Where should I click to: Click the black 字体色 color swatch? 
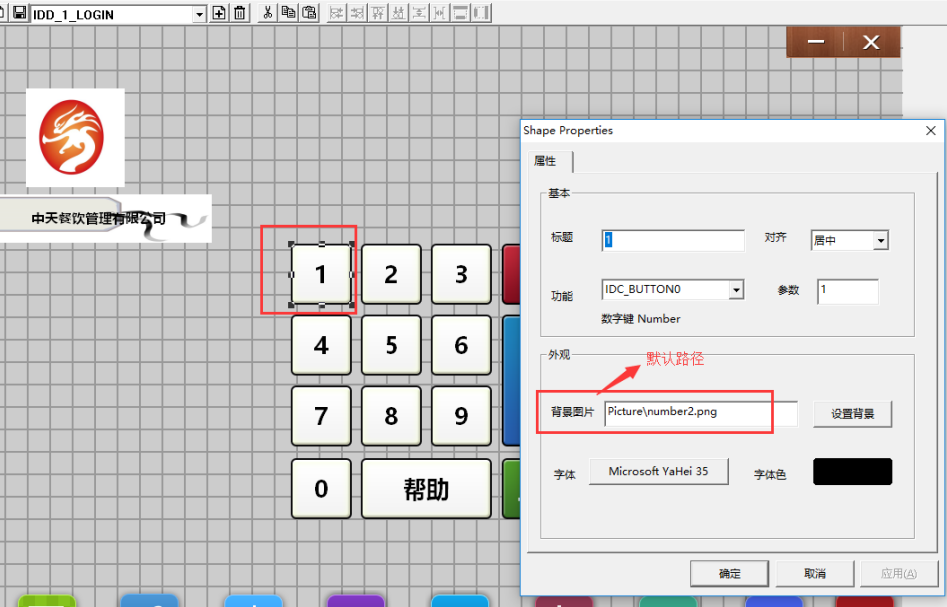[x=852, y=472]
